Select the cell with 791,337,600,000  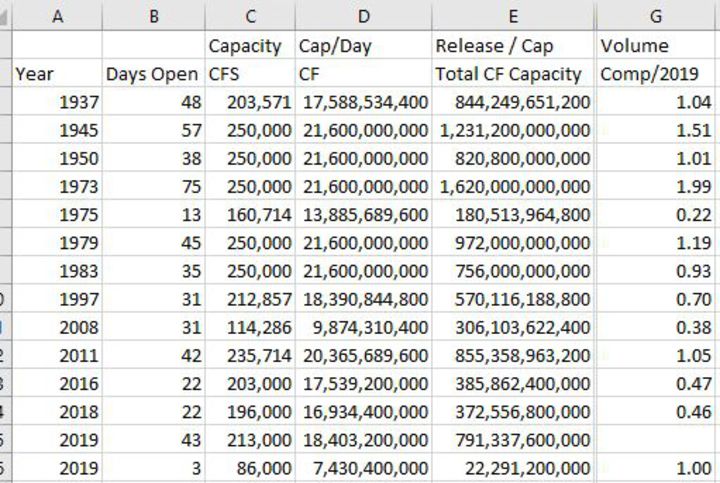(513, 440)
